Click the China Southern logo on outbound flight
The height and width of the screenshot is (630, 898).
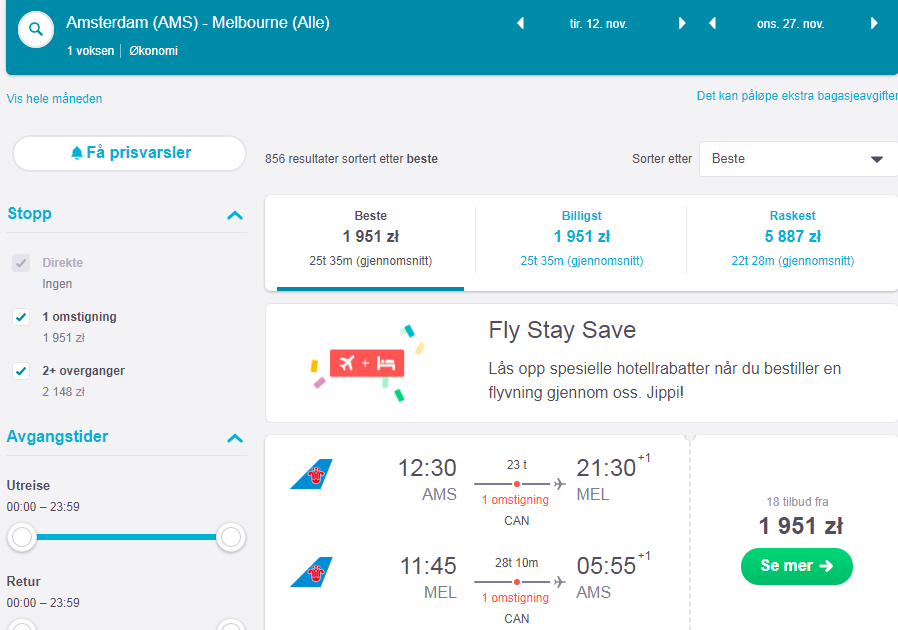(x=312, y=474)
